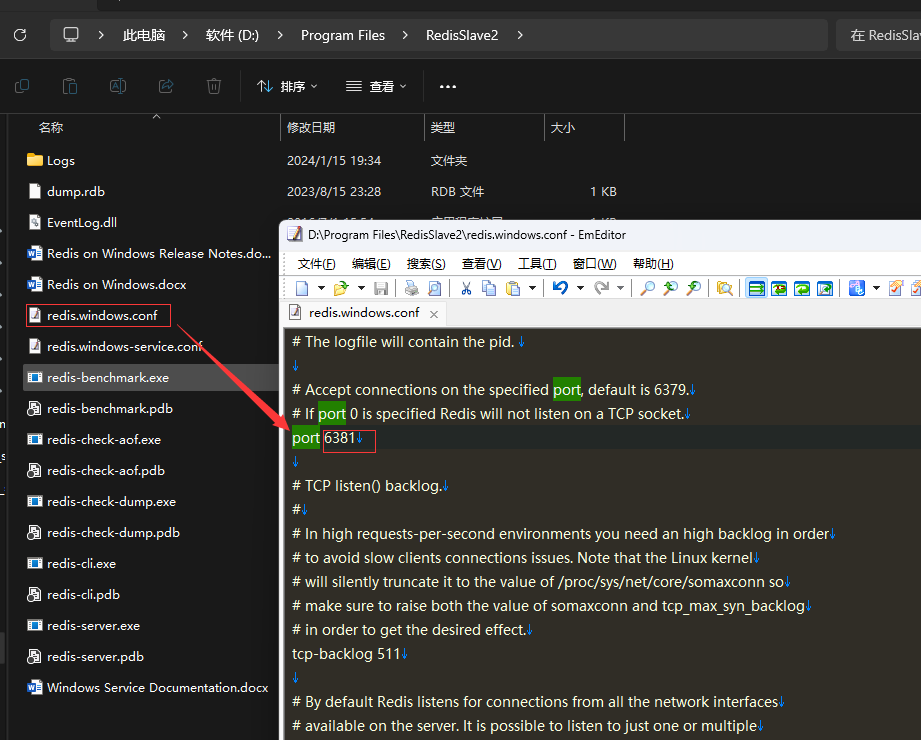
Task: Expand the Undo history dropdown arrow
Action: tap(580, 288)
